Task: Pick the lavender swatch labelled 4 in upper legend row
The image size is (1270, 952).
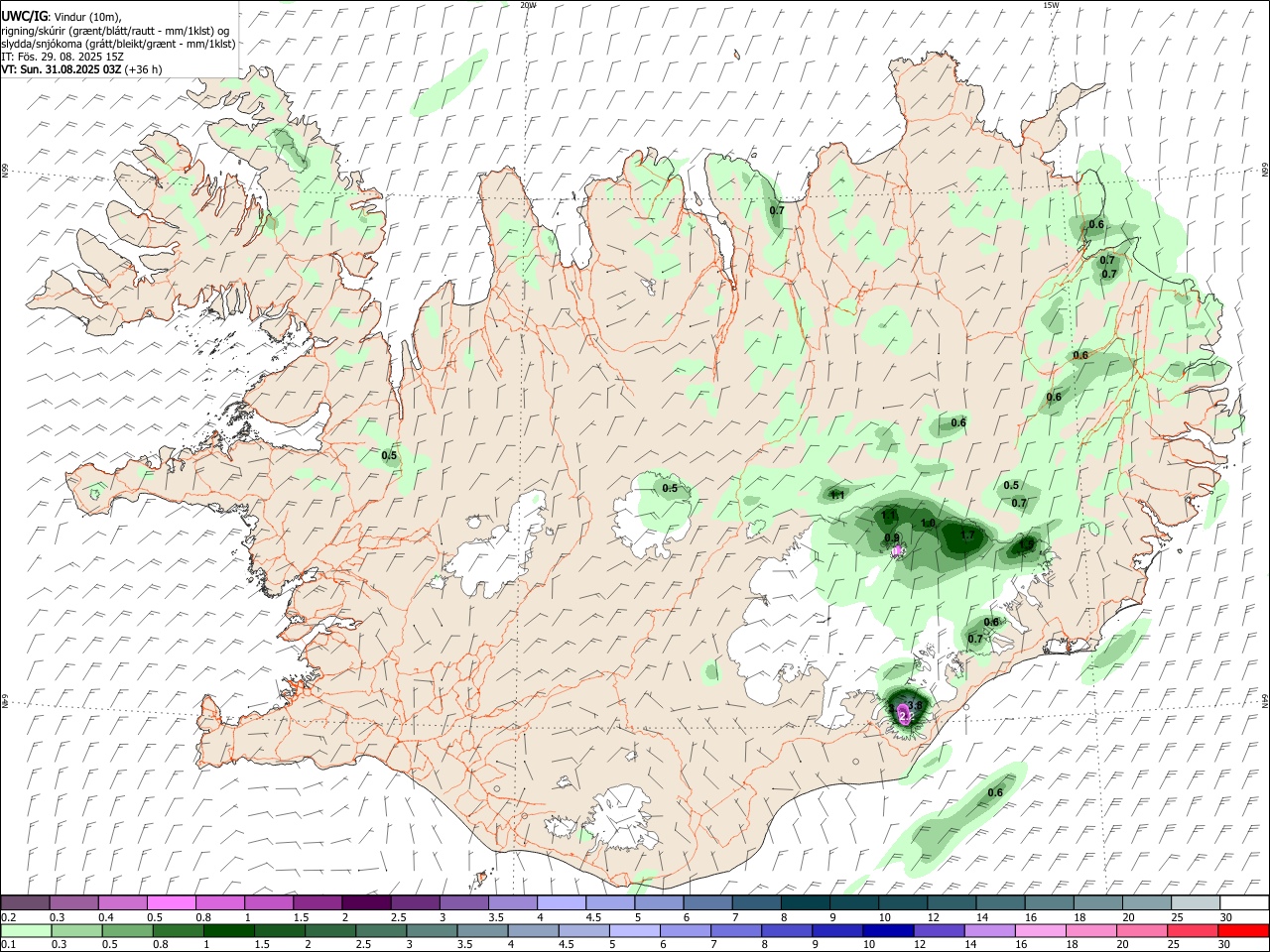Action: point(560,903)
